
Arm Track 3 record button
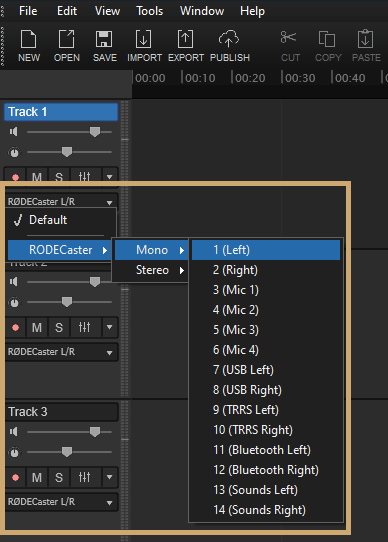click(x=16, y=477)
